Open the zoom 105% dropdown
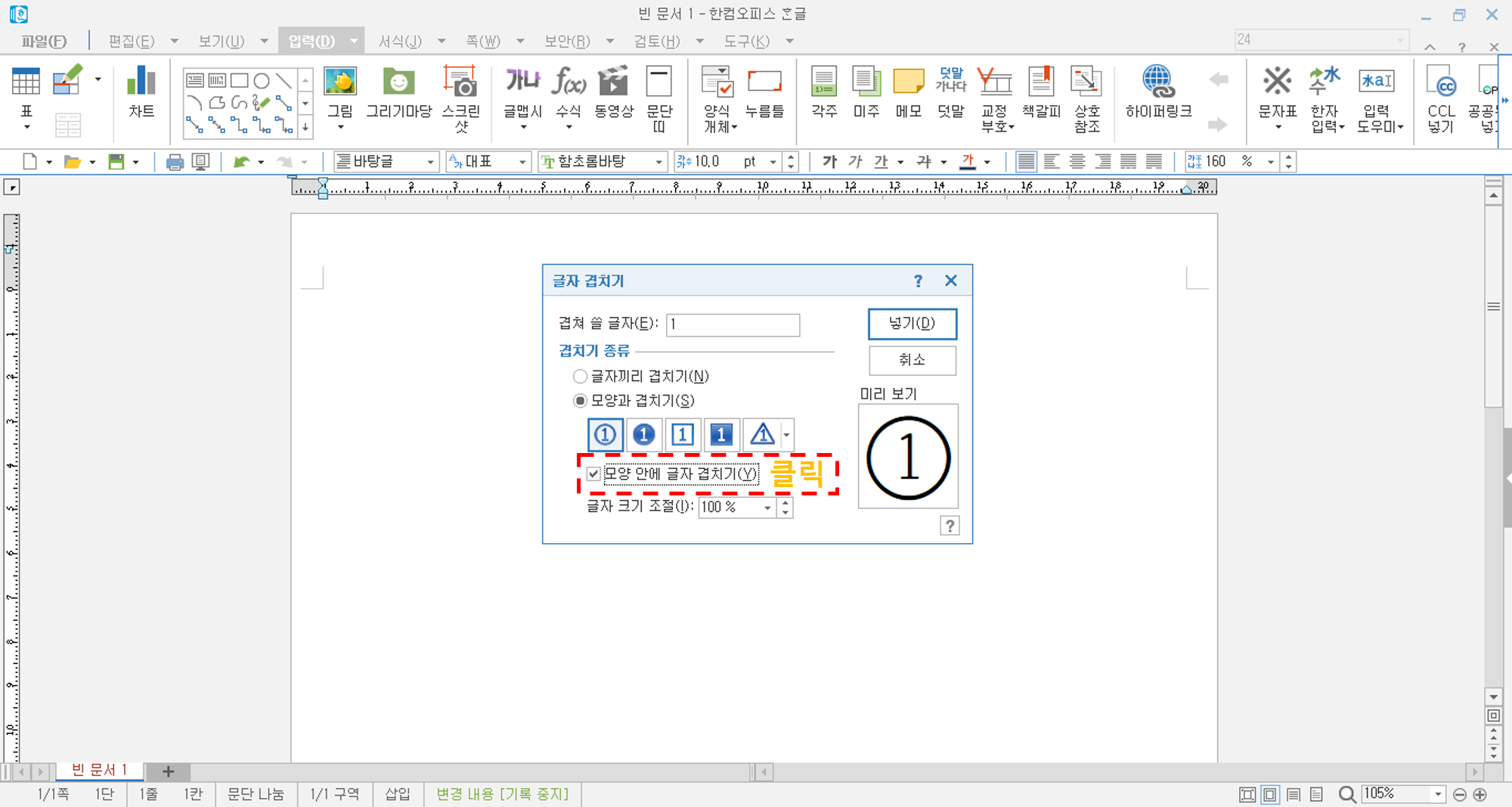 1438,793
